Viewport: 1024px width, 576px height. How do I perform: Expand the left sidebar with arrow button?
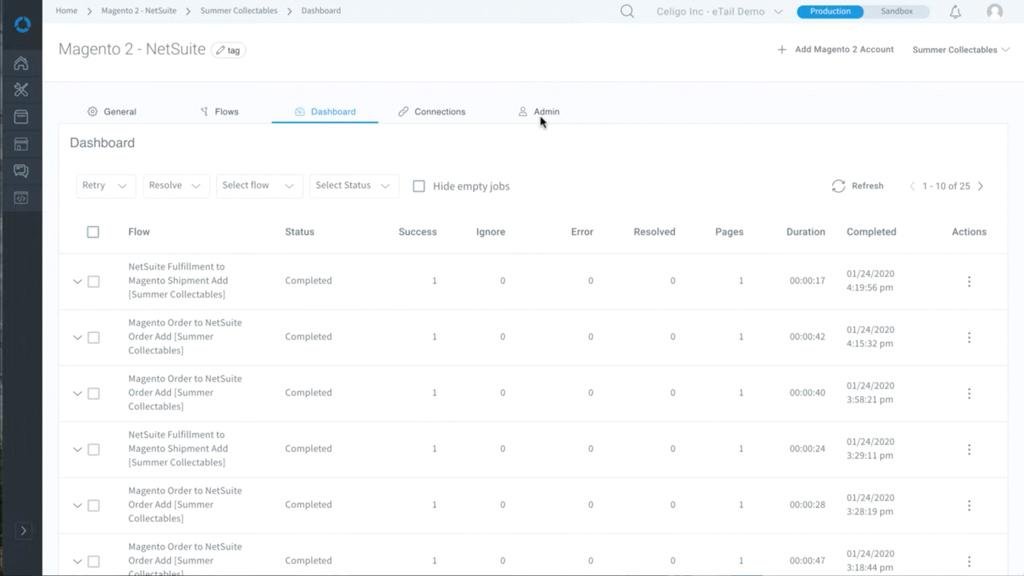coord(23,530)
